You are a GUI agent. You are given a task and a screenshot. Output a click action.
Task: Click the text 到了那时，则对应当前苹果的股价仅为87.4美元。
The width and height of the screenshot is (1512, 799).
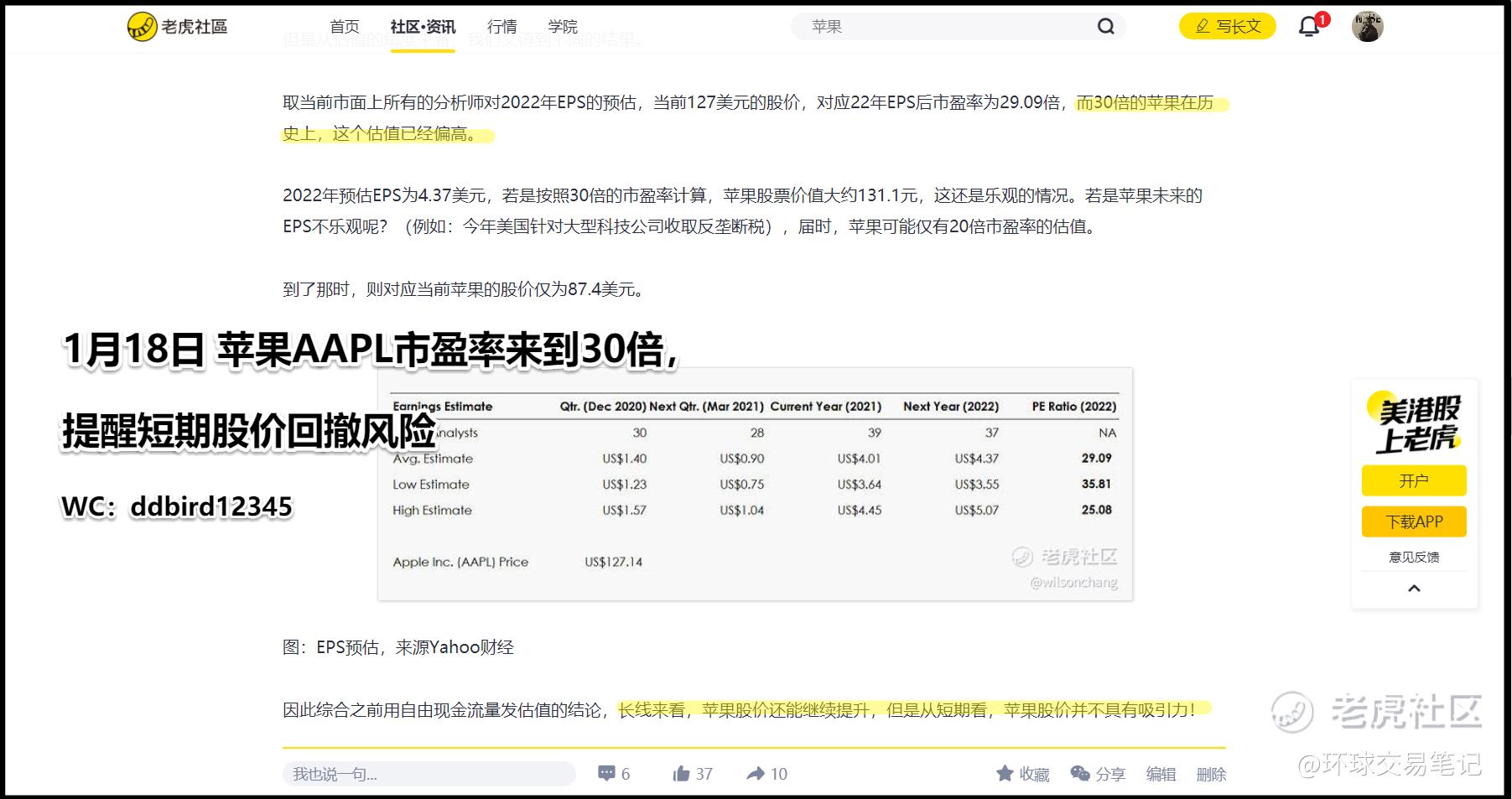(467, 289)
